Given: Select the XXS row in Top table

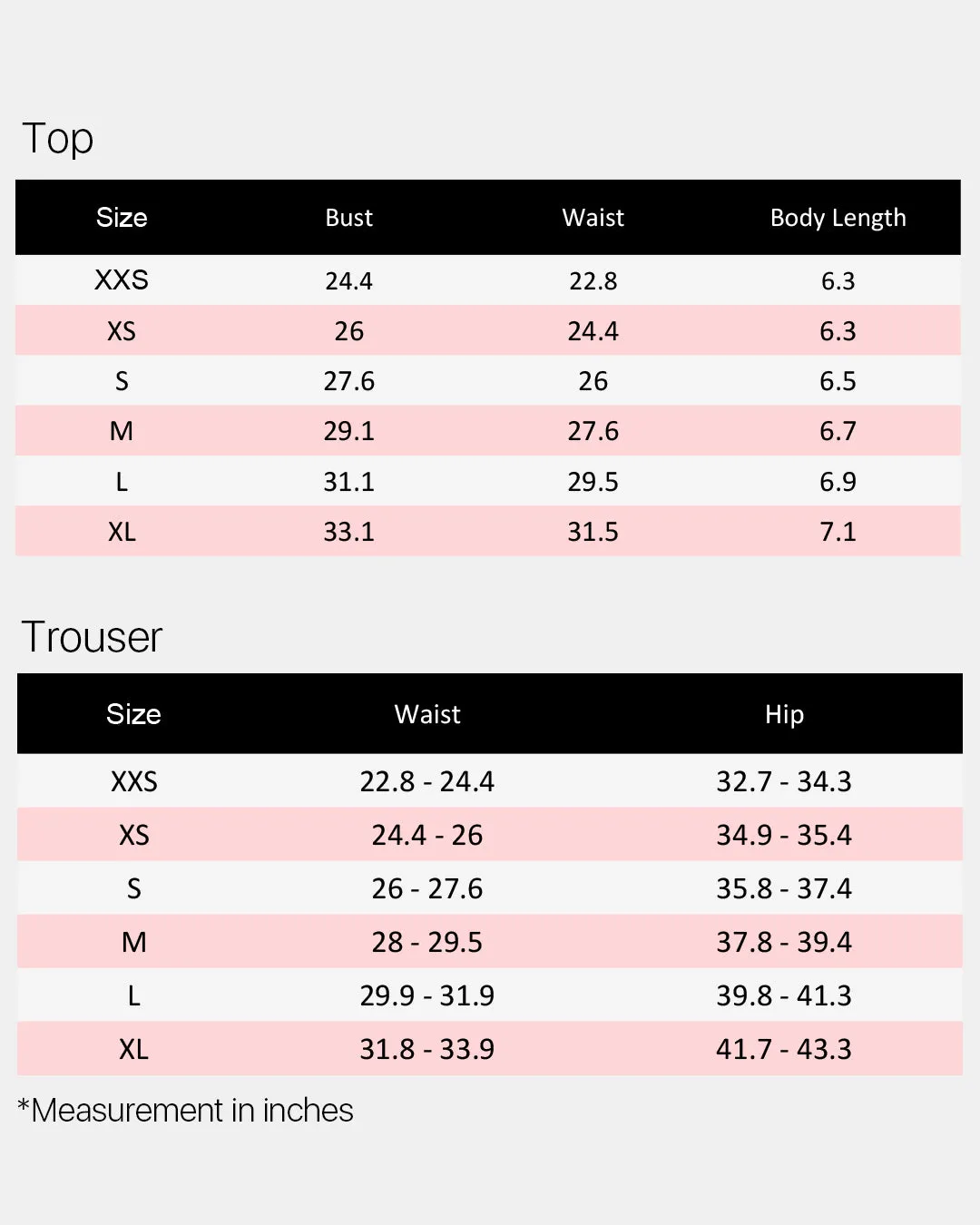Looking at the screenshot, I should (488, 280).
